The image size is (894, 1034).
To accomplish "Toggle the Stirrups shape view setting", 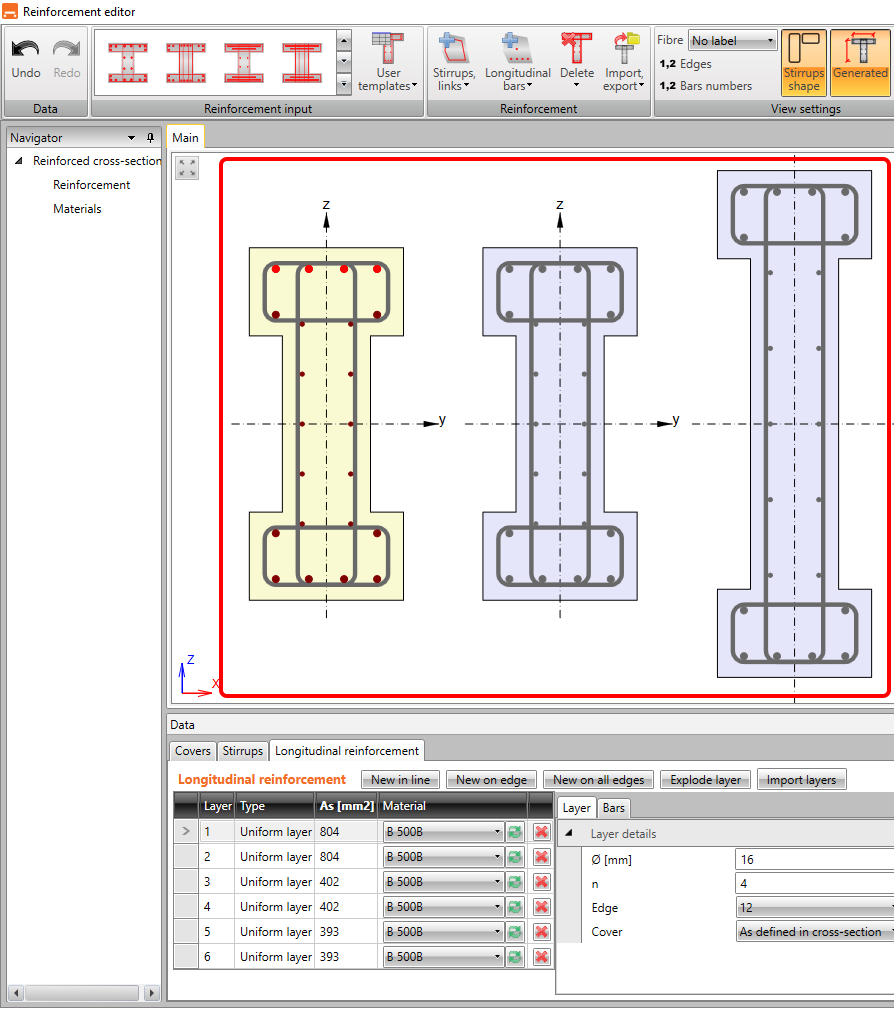I will (x=804, y=62).
